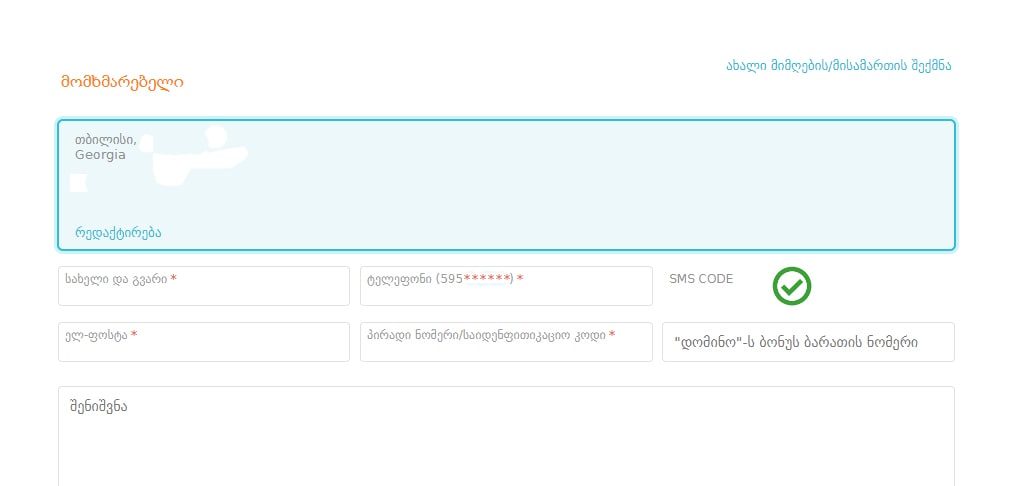Viewport: 1033px width, 486px height.
Task: Click 'რედაქტირება' to edit the address
Action: (x=118, y=232)
